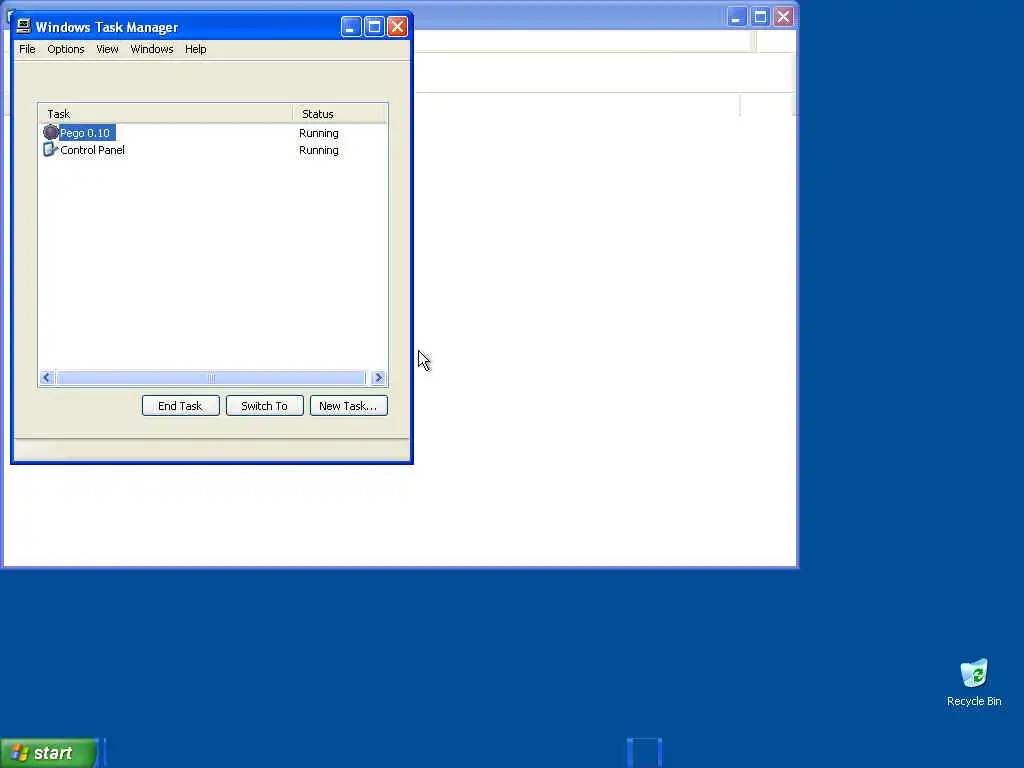Click the task list scrollbar left arrow

click(46, 377)
